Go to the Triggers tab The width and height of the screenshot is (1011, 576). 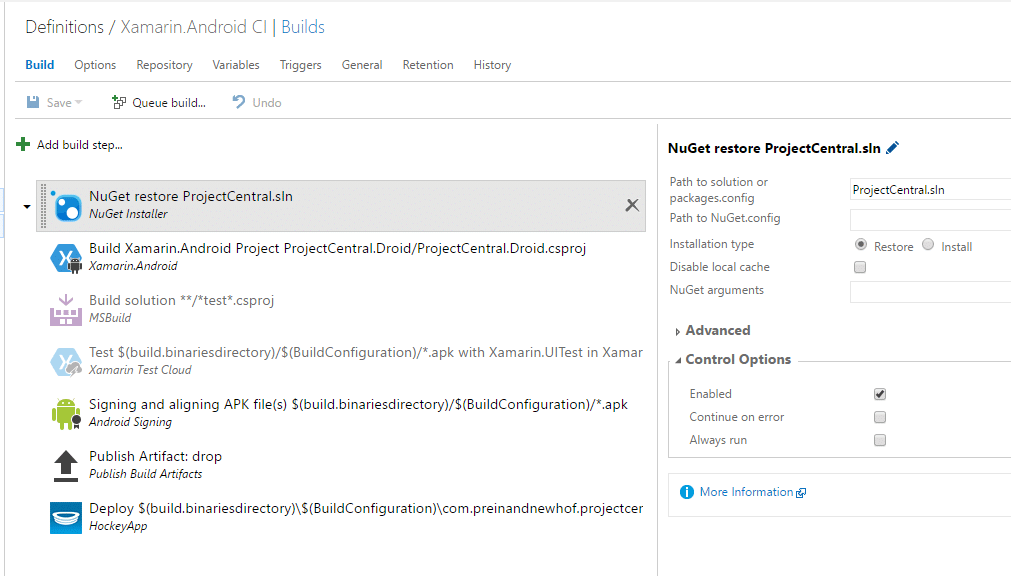coord(300,65)
